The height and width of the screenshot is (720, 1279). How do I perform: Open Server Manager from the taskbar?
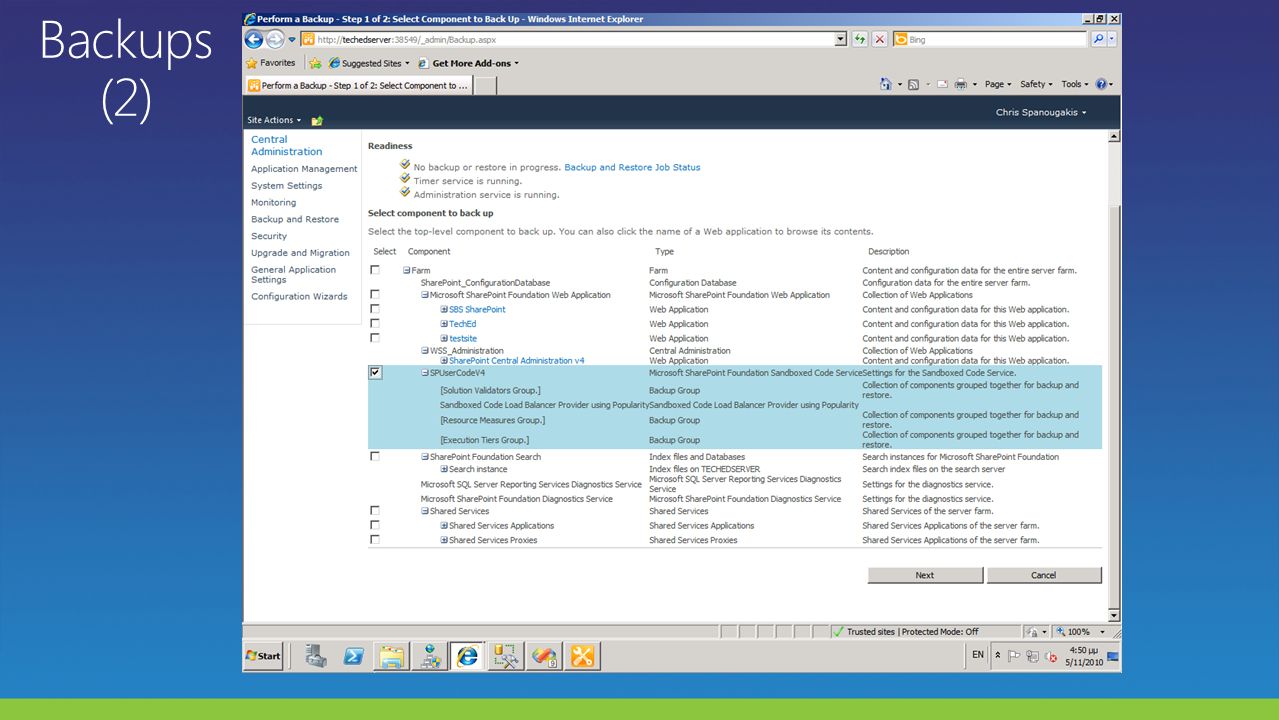click(x=316, y=656)
